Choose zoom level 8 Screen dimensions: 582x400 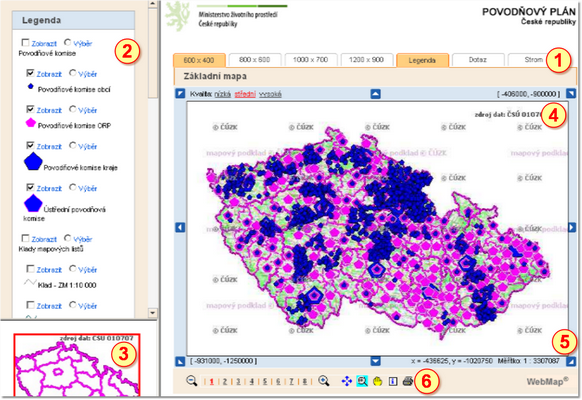[305, 381]
